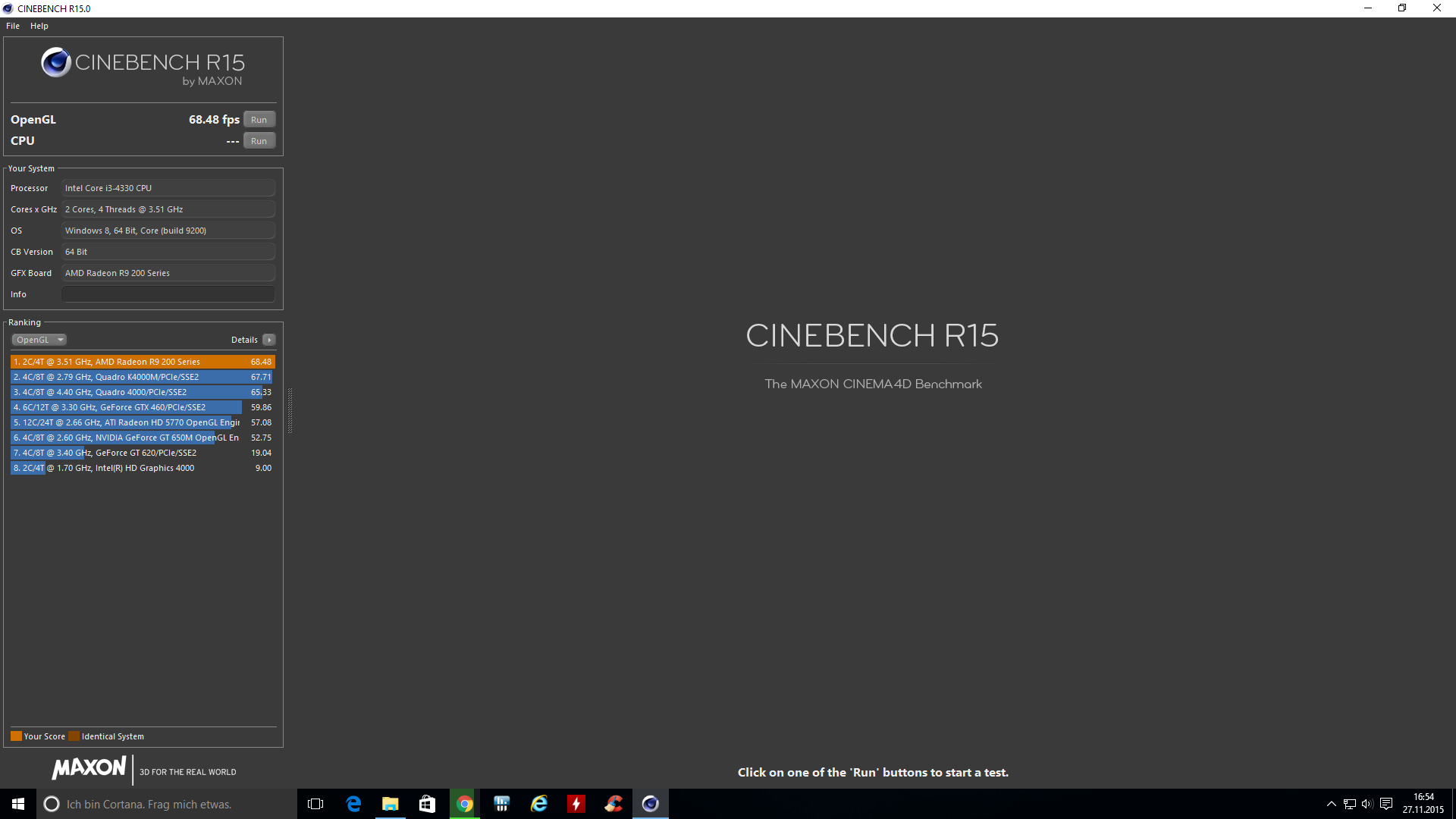Open Action Center notifications icon
1456x819 pixels.
(x=1386, y=804)
